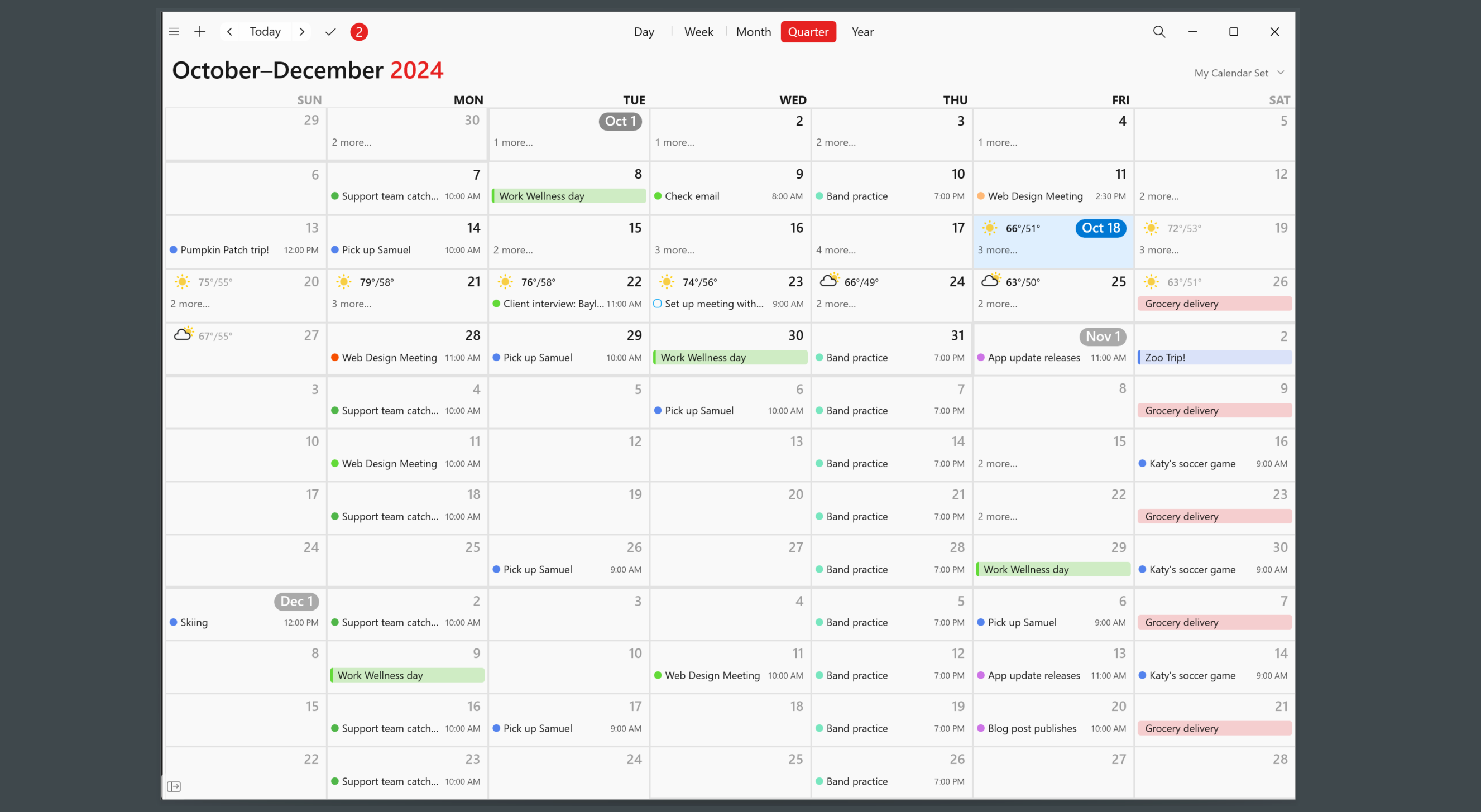Image resolution: width=1481 pixels, height=812 pixels.
Task: Navigate to next quarter
Action: (x=300, y=31)
